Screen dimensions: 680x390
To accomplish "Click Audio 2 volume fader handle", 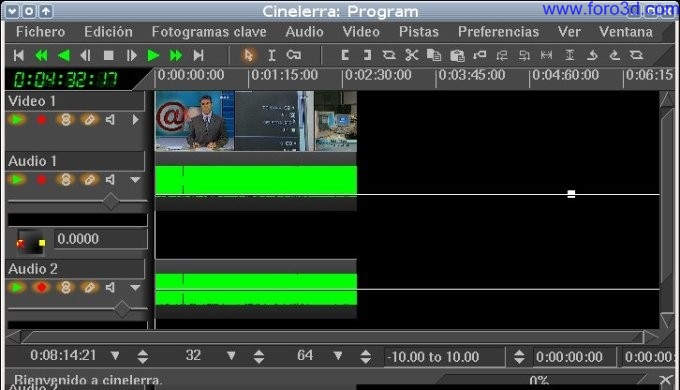I will [x=122, y=309].
